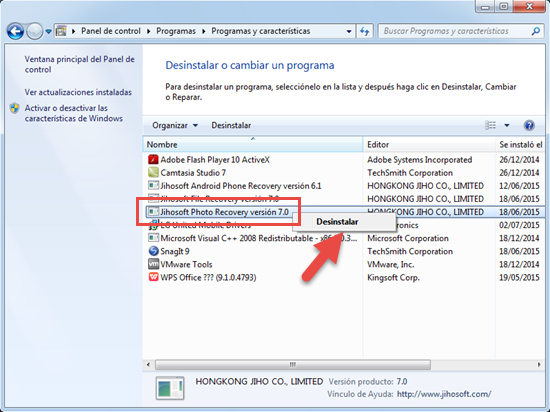Click the VMware Tools icon

[x=153, y=264]
